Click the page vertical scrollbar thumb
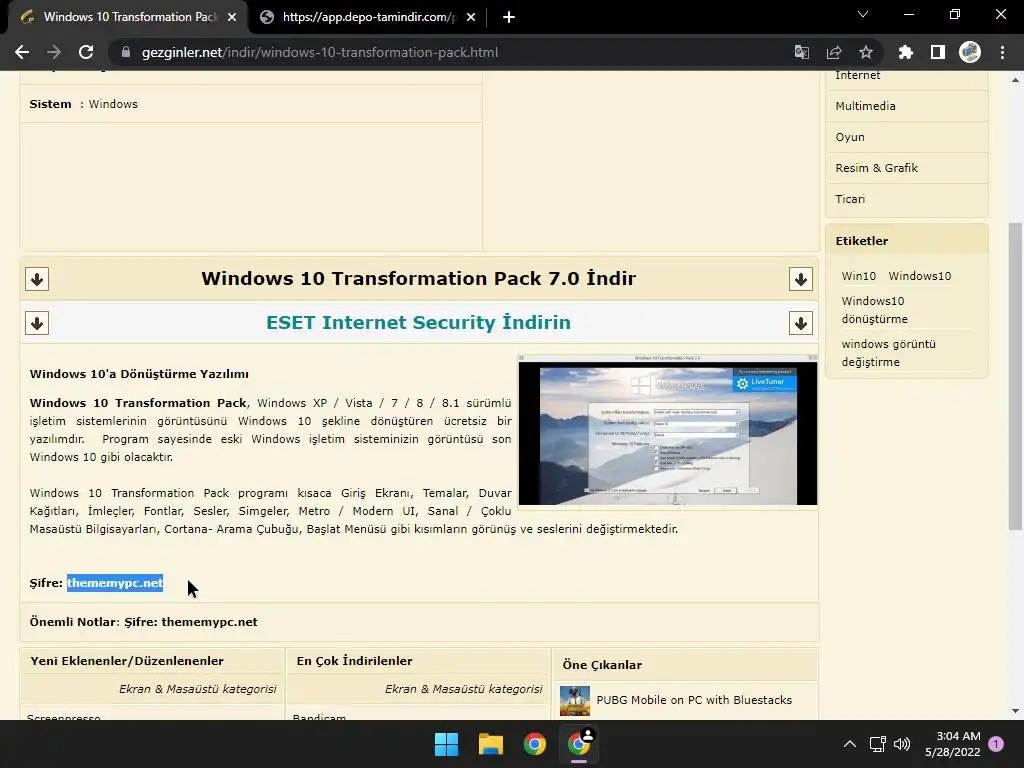 click(x=1015, y=376)
